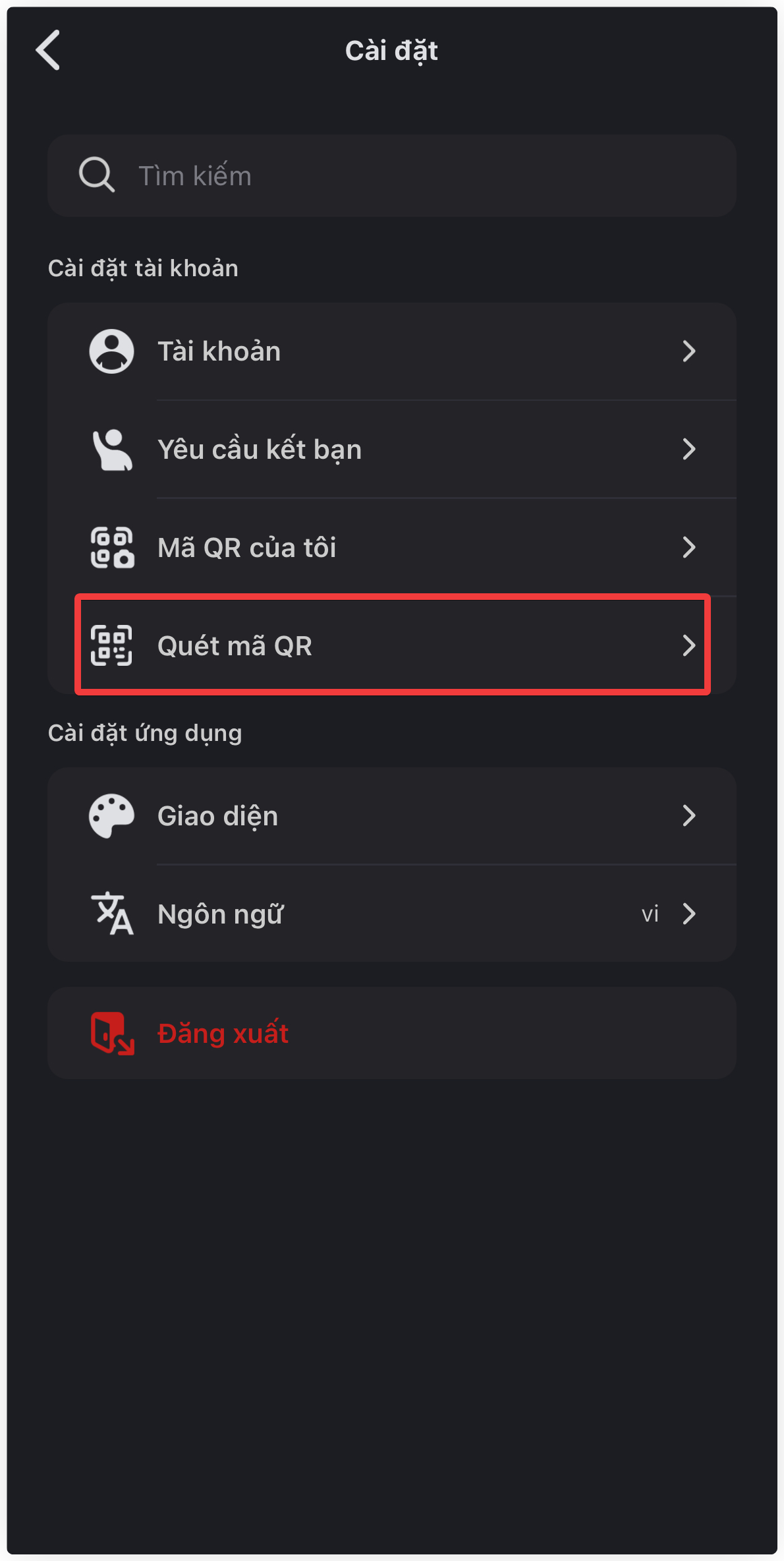Open the chevron beside Yêu cầu kết bạn

click(688, 450)
